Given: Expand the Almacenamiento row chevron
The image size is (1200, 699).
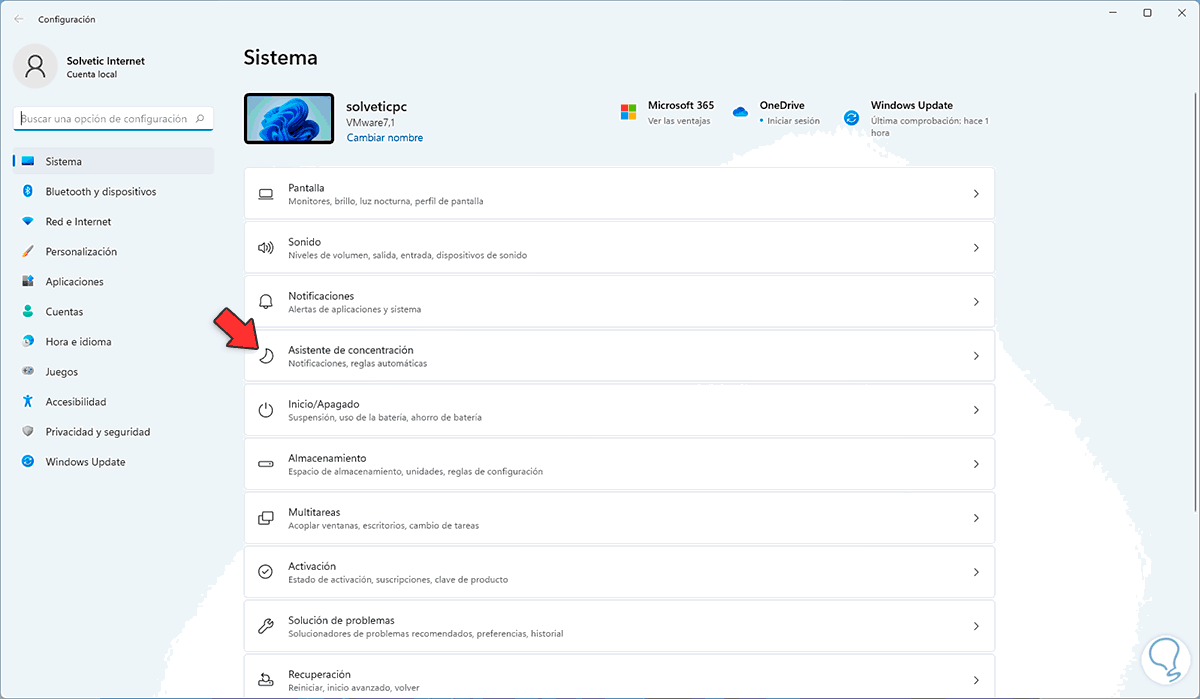Looking at the screenshot, I should pyautogui.click(x=976, y=464).
